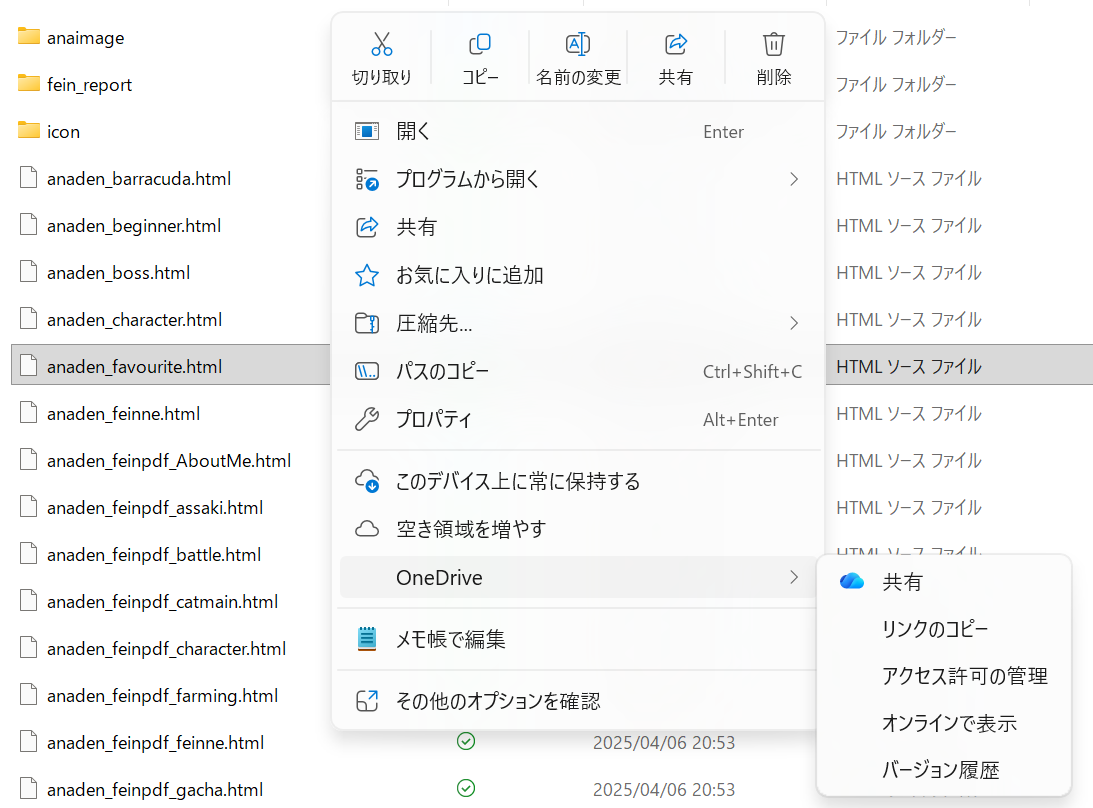1093x808 pixels.
Task: Expand the 圧縮先 submenu chevron
Action: pos(793,323)
